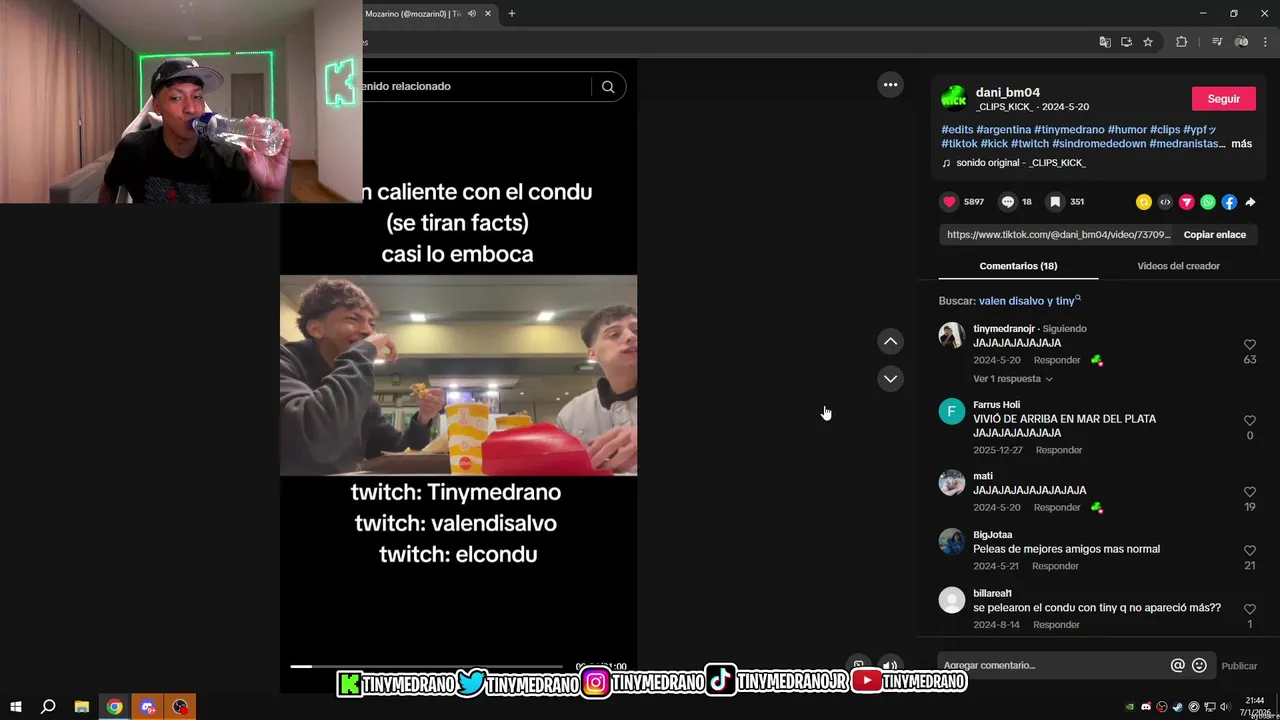Open Chrome extensions puzzle icon
Screen dimensions: 1280x720
pyautogui.click(x=1181, y=42)
